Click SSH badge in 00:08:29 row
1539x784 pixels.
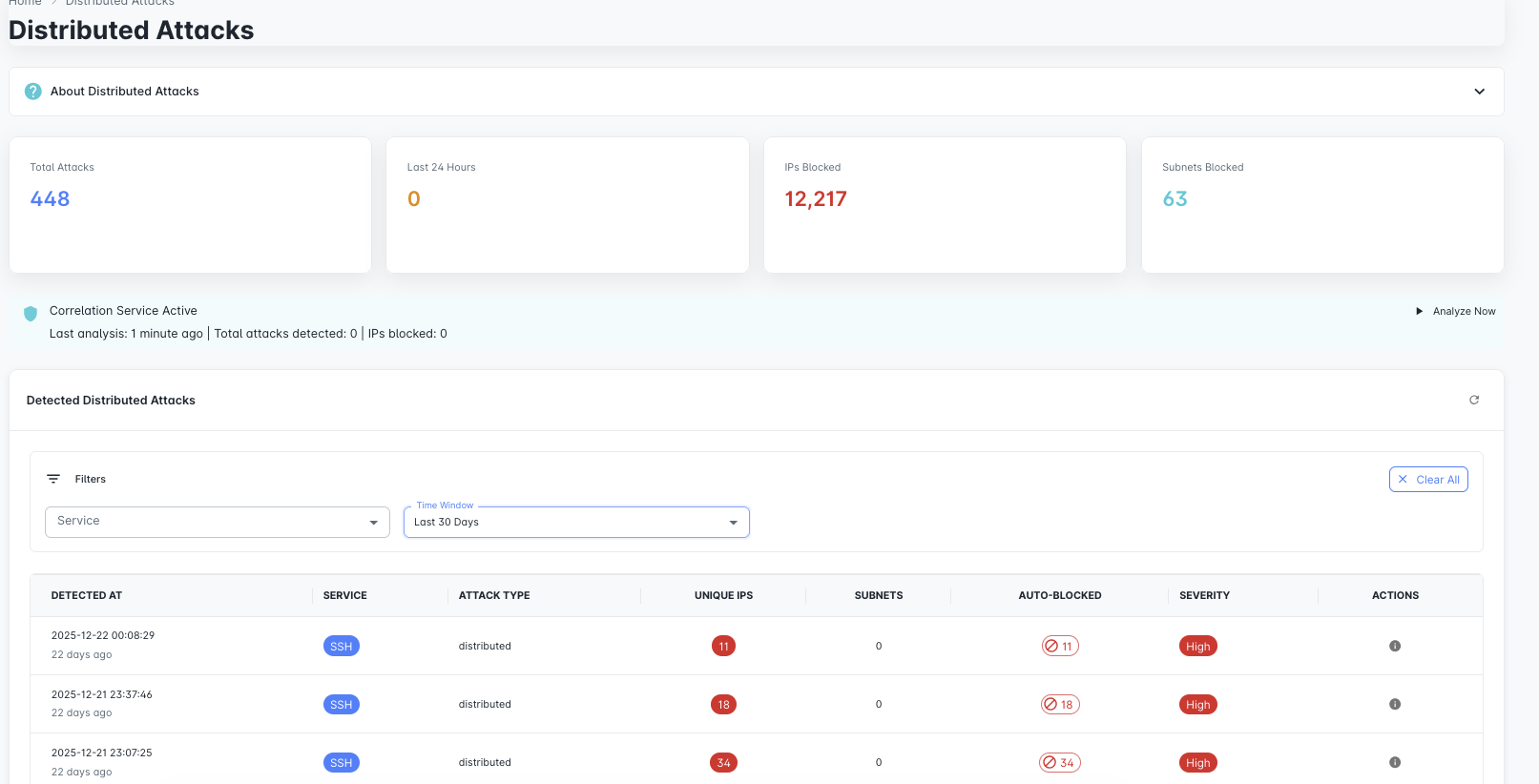coord(342,647)
